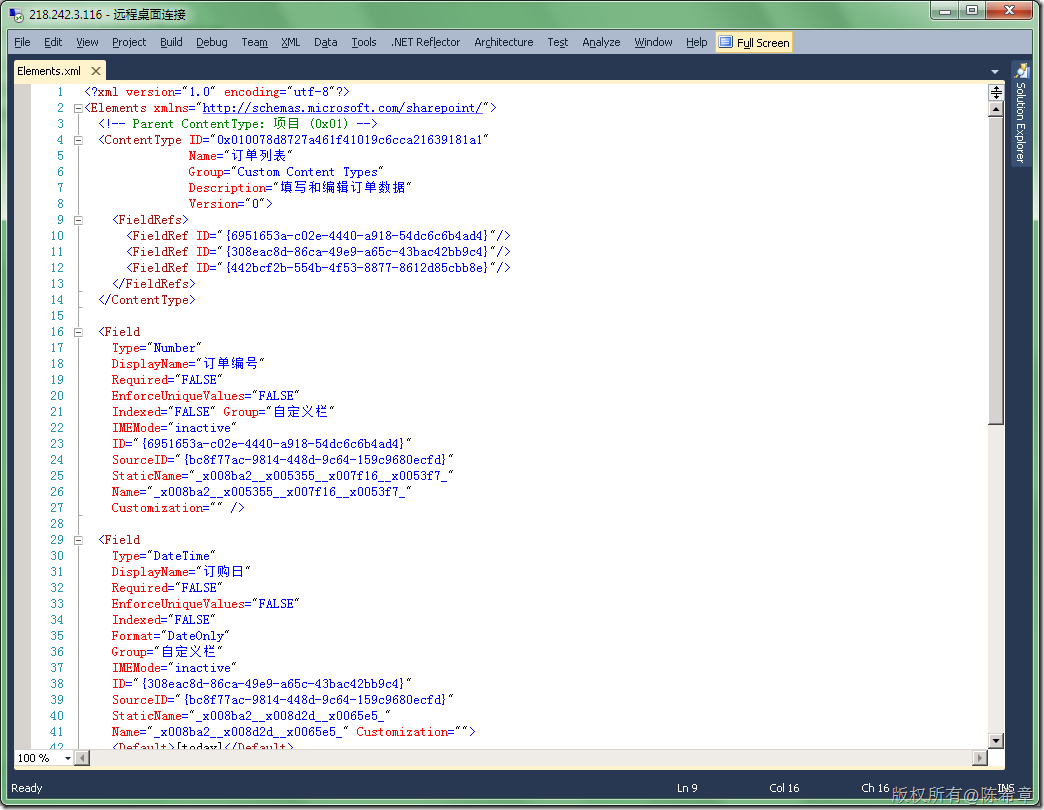Click the DisplayName="订购日" attribute

click(181, 572)
